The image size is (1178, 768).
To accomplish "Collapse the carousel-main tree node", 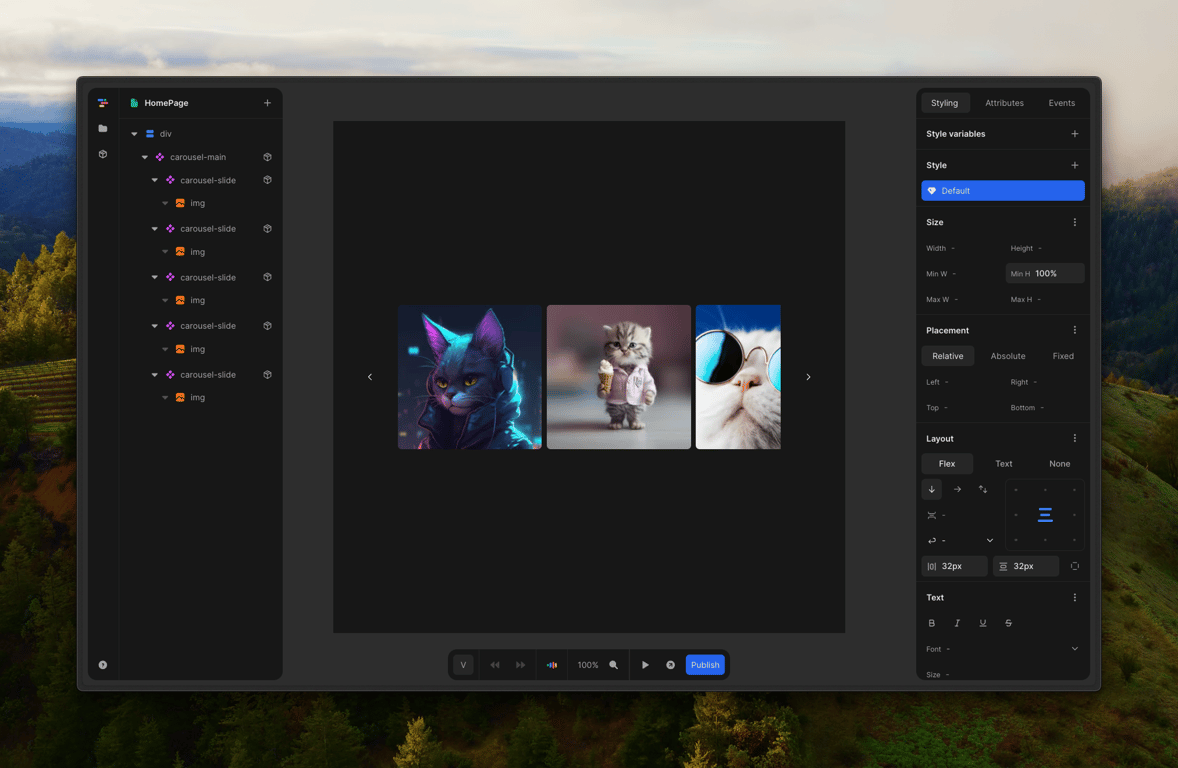I will (x=145, y=157).
